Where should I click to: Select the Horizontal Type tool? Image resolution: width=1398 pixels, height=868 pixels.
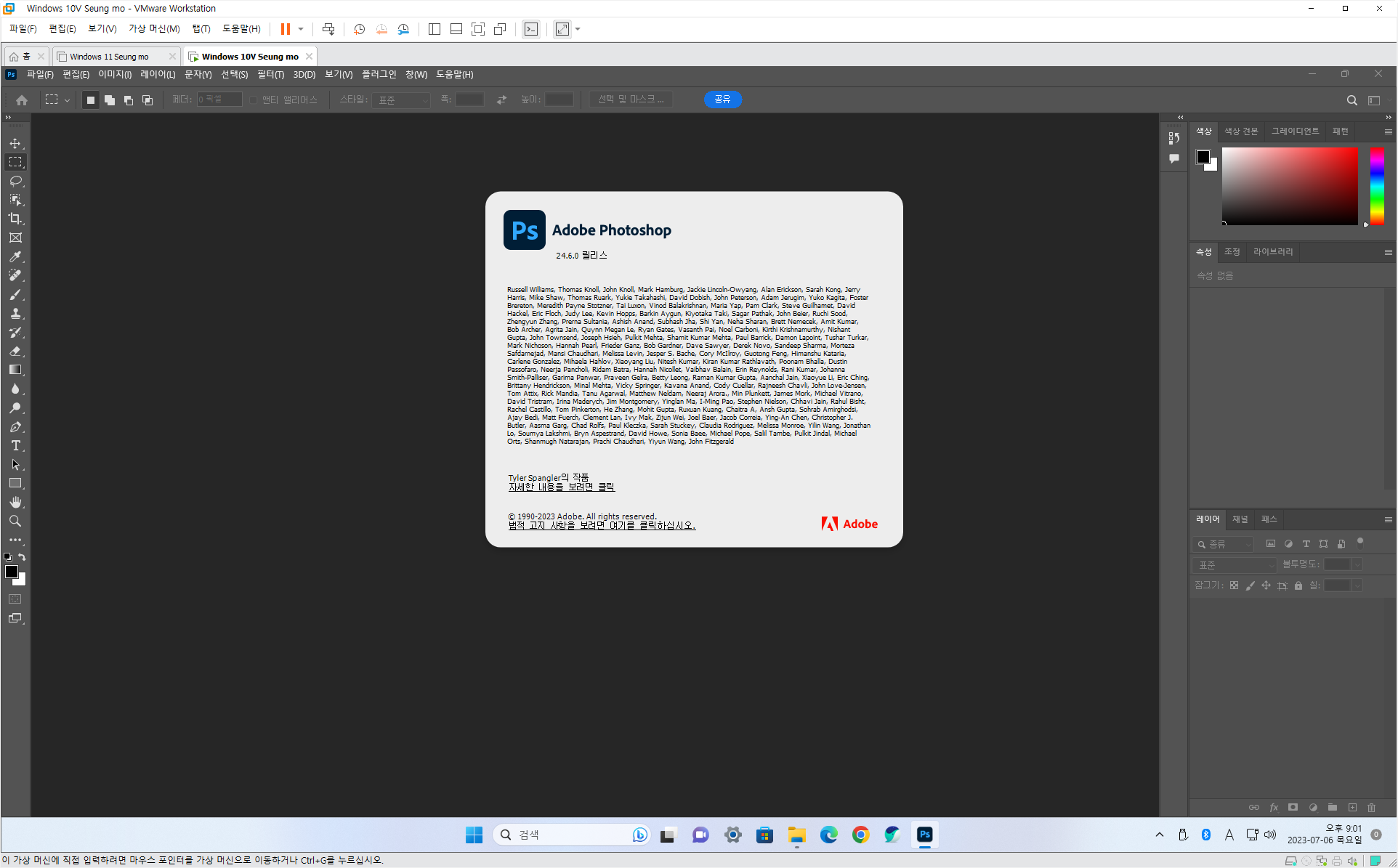(x=15, y=445)
